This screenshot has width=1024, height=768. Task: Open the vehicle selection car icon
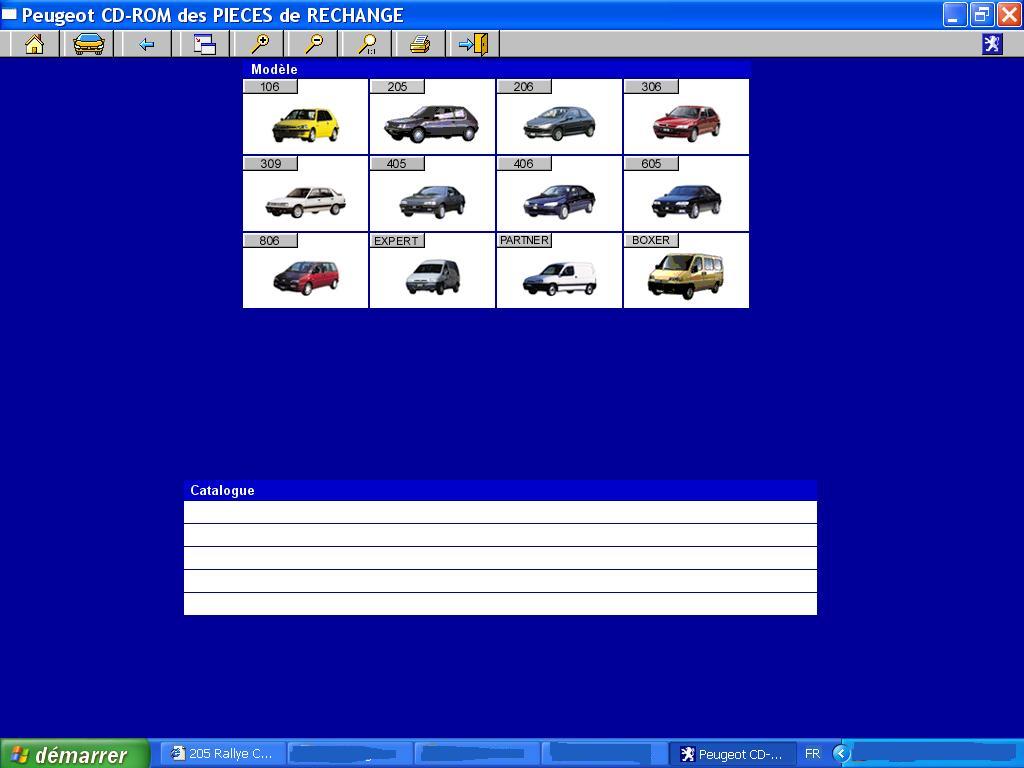(x=89, y=44)
